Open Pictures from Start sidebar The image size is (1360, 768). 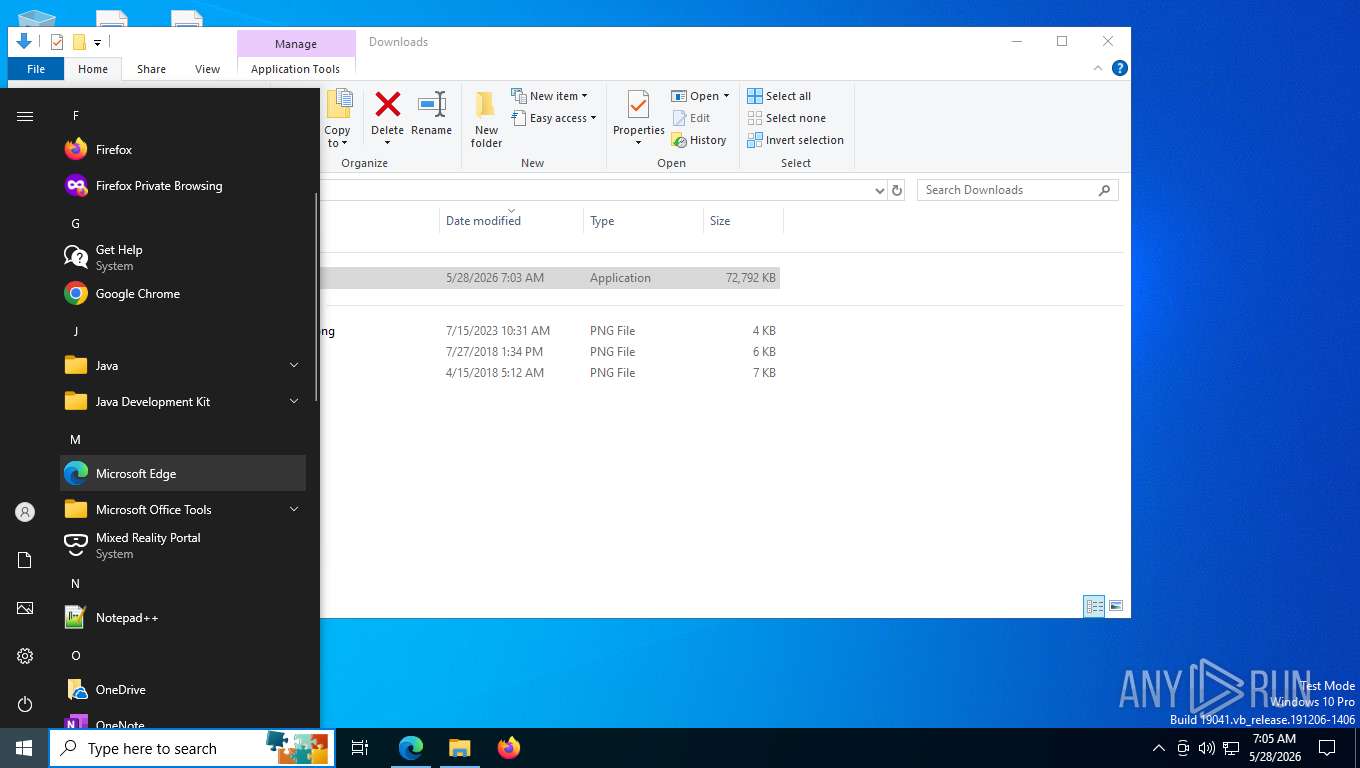[25, 608]
